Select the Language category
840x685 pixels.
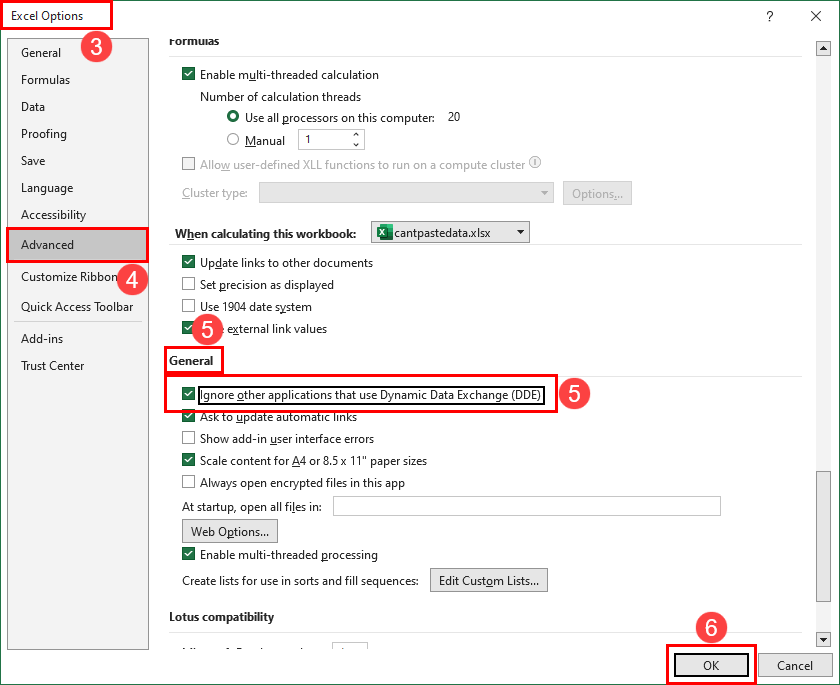click(x=47, y=188)
